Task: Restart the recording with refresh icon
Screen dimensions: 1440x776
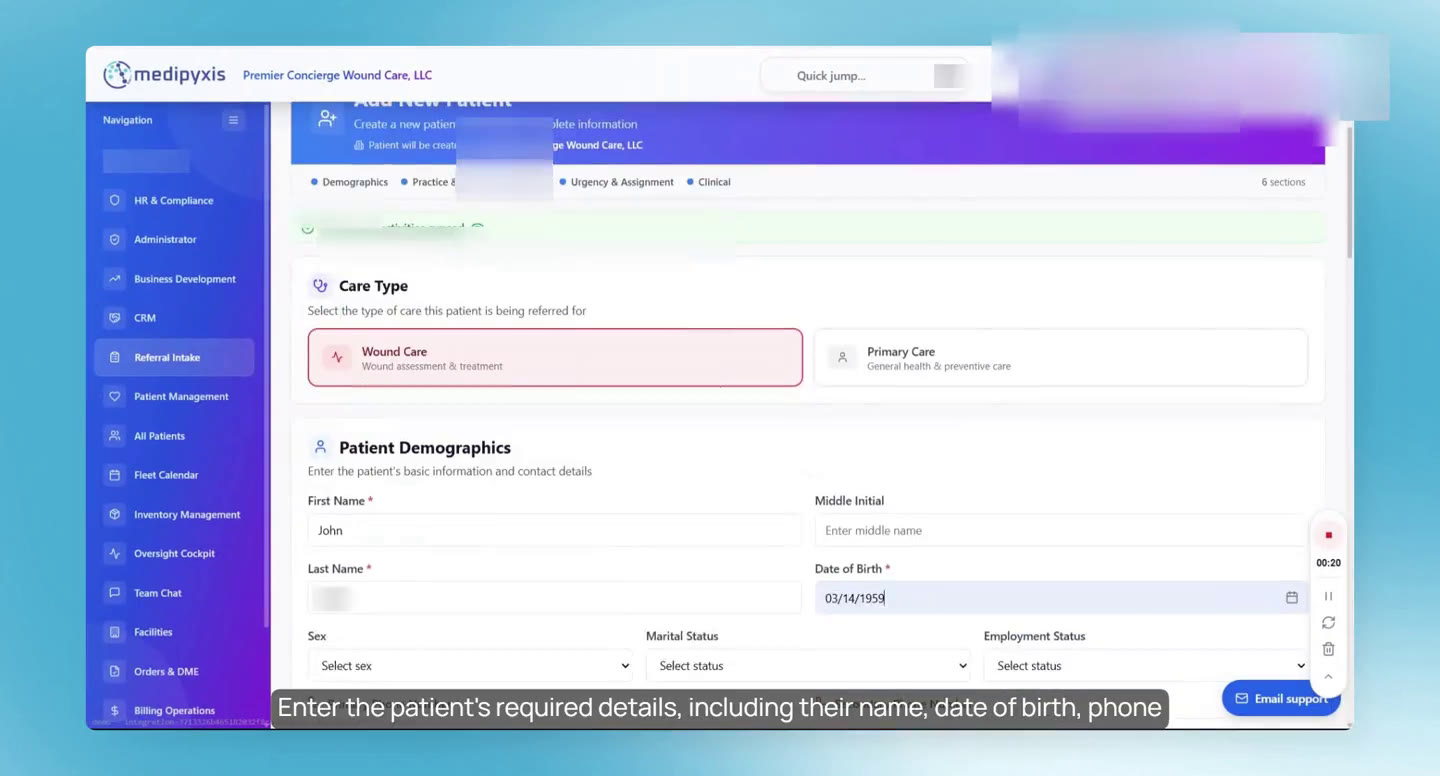Action: [1328, 623]
